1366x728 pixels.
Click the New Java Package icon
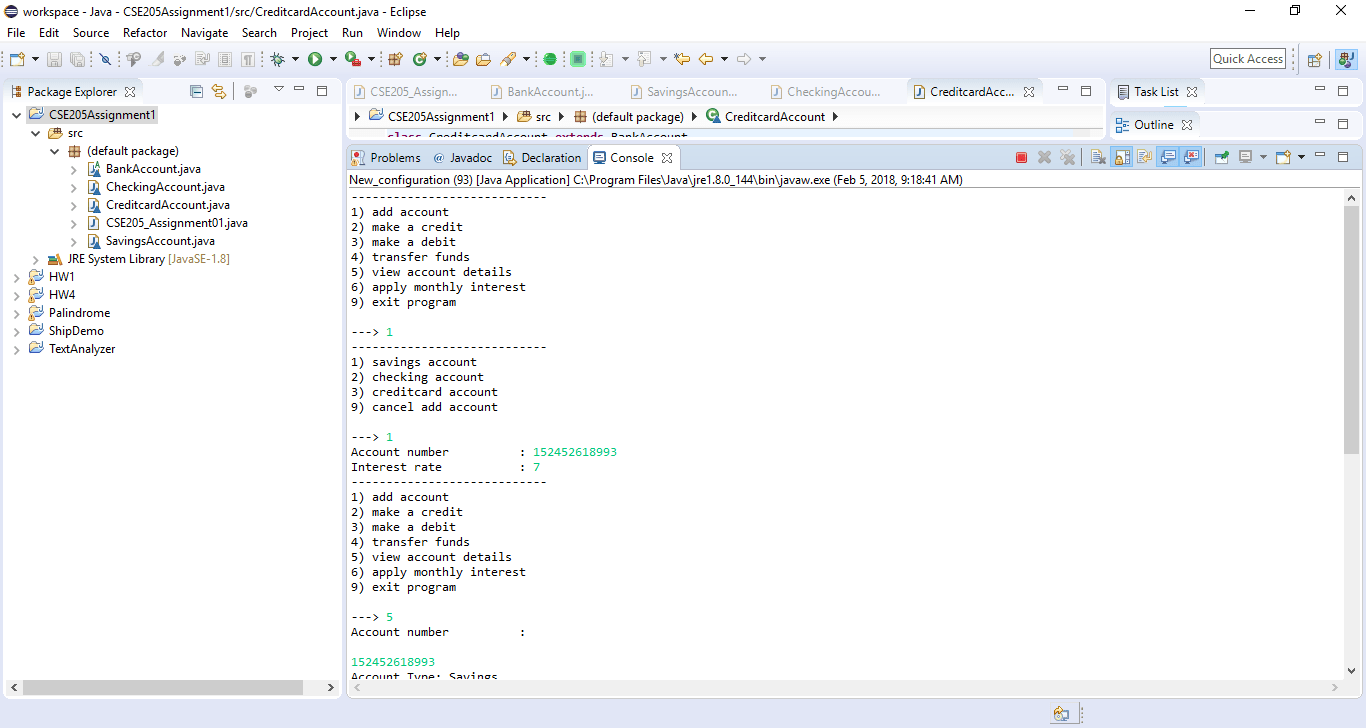pyautogui.click(x=395, y=60)
